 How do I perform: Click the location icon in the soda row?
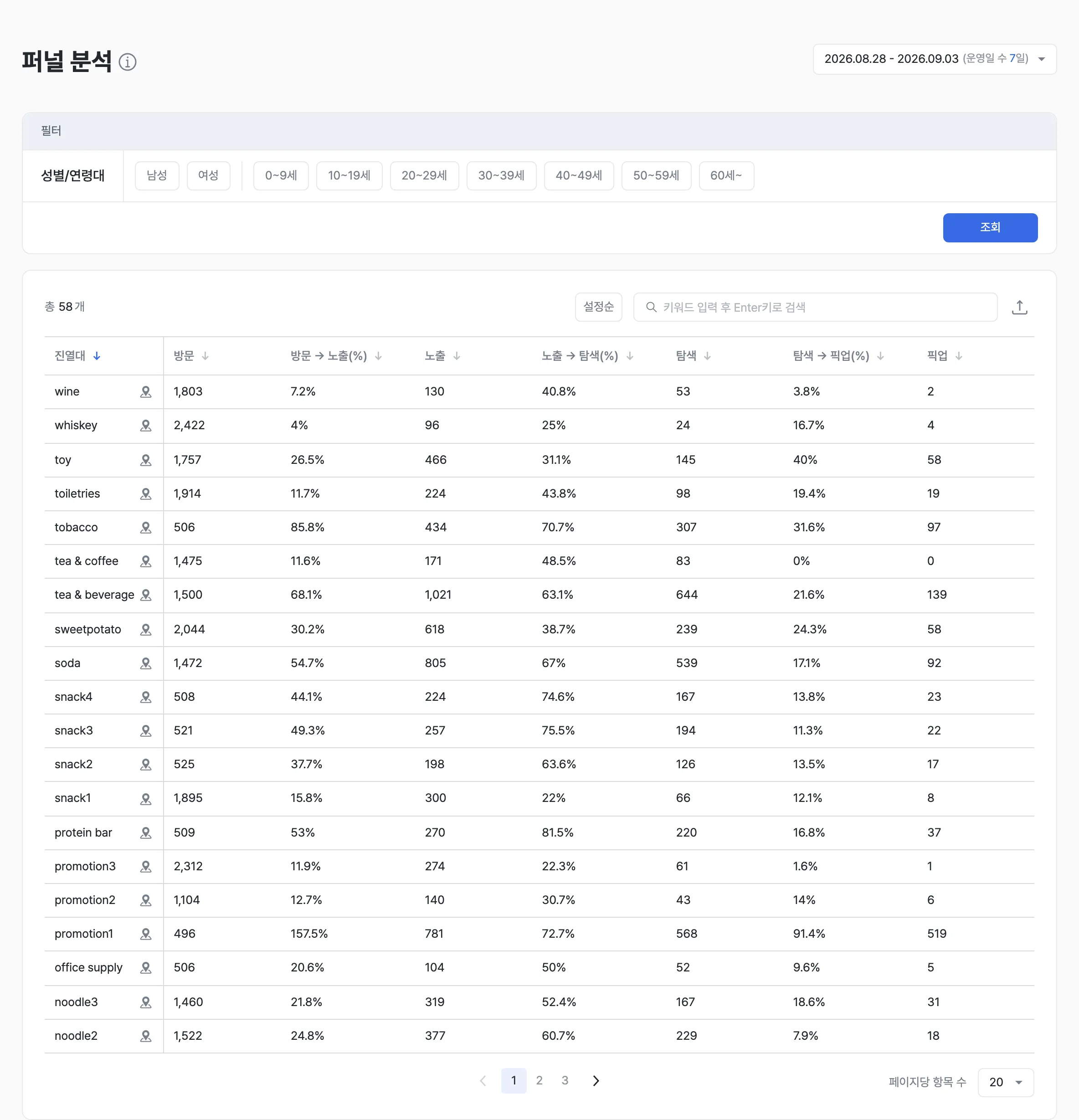tap(146, 663)
